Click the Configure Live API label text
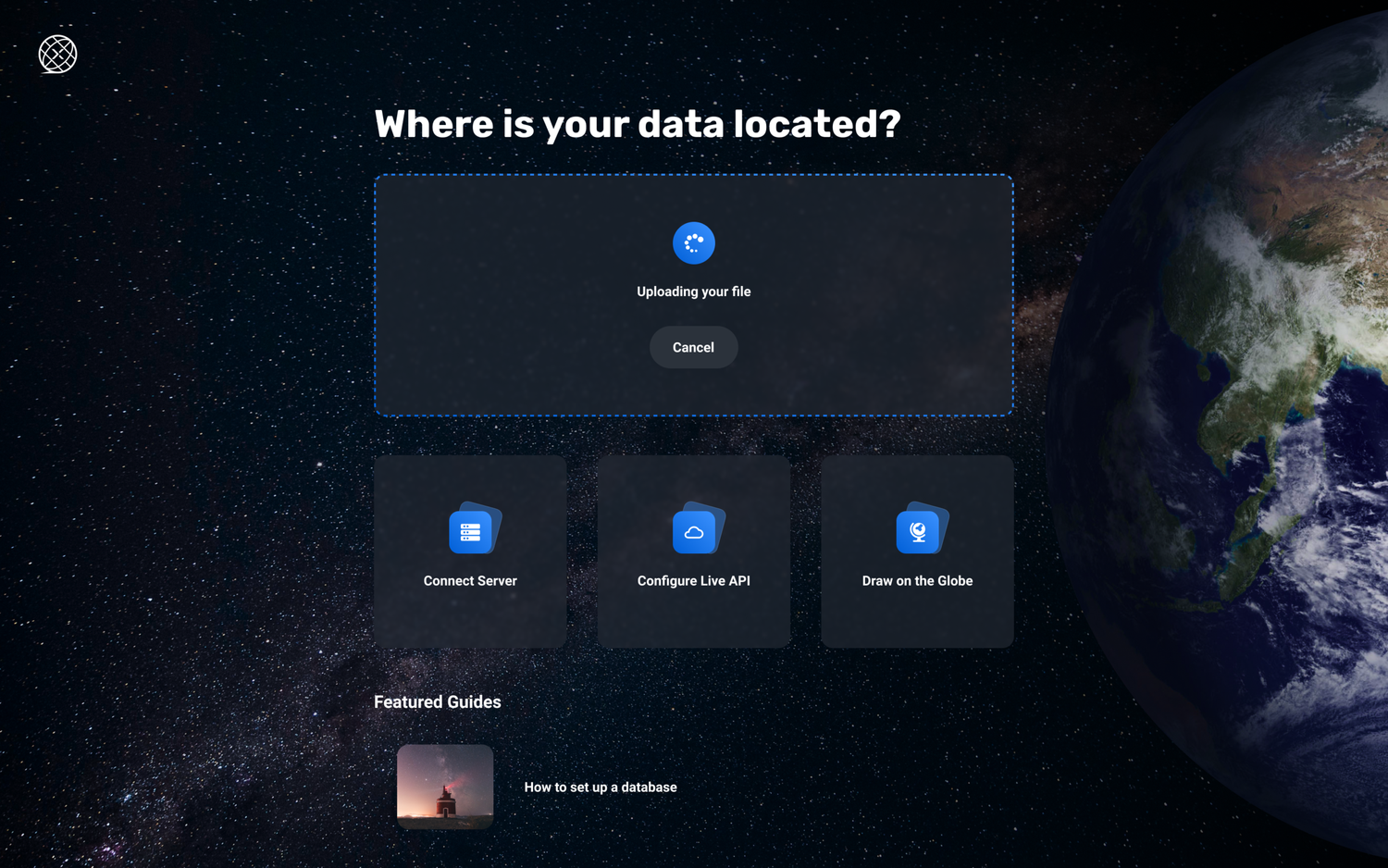Viewport: 1388px width, 868px height. [693, 580]
